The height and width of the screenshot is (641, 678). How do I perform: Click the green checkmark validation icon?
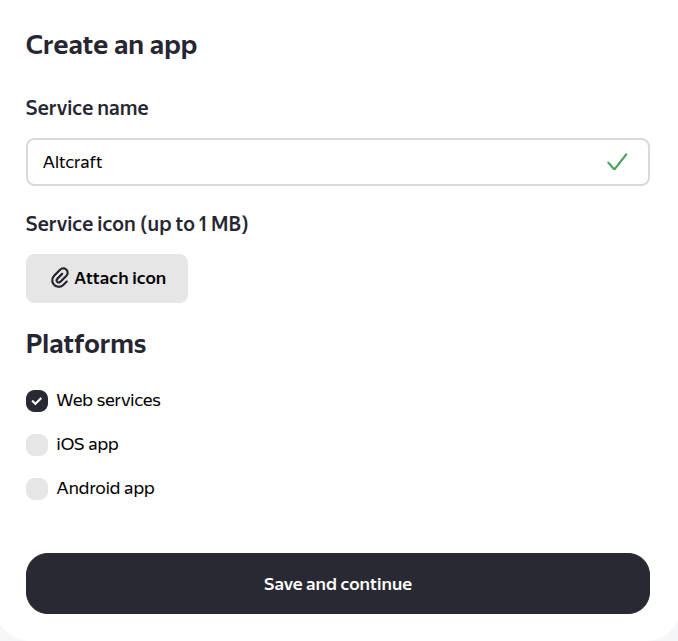617,162
